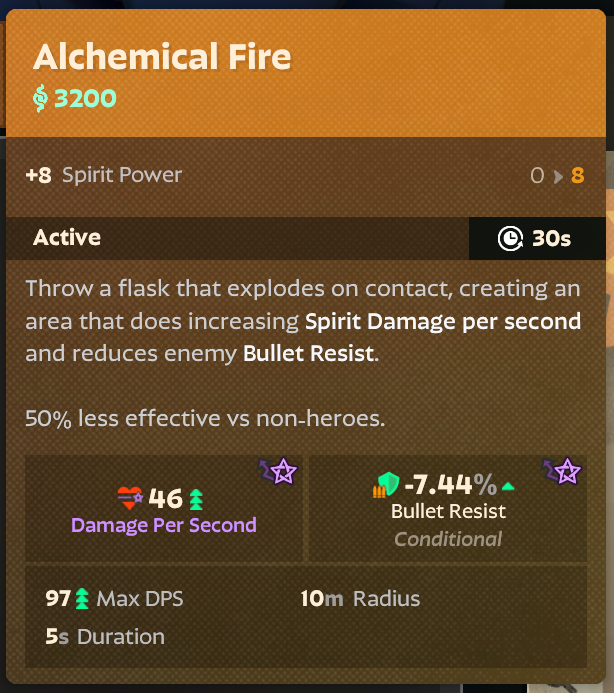Click the bold Spirit Damage per second text
614x693 pixels.
coord(442,321)
